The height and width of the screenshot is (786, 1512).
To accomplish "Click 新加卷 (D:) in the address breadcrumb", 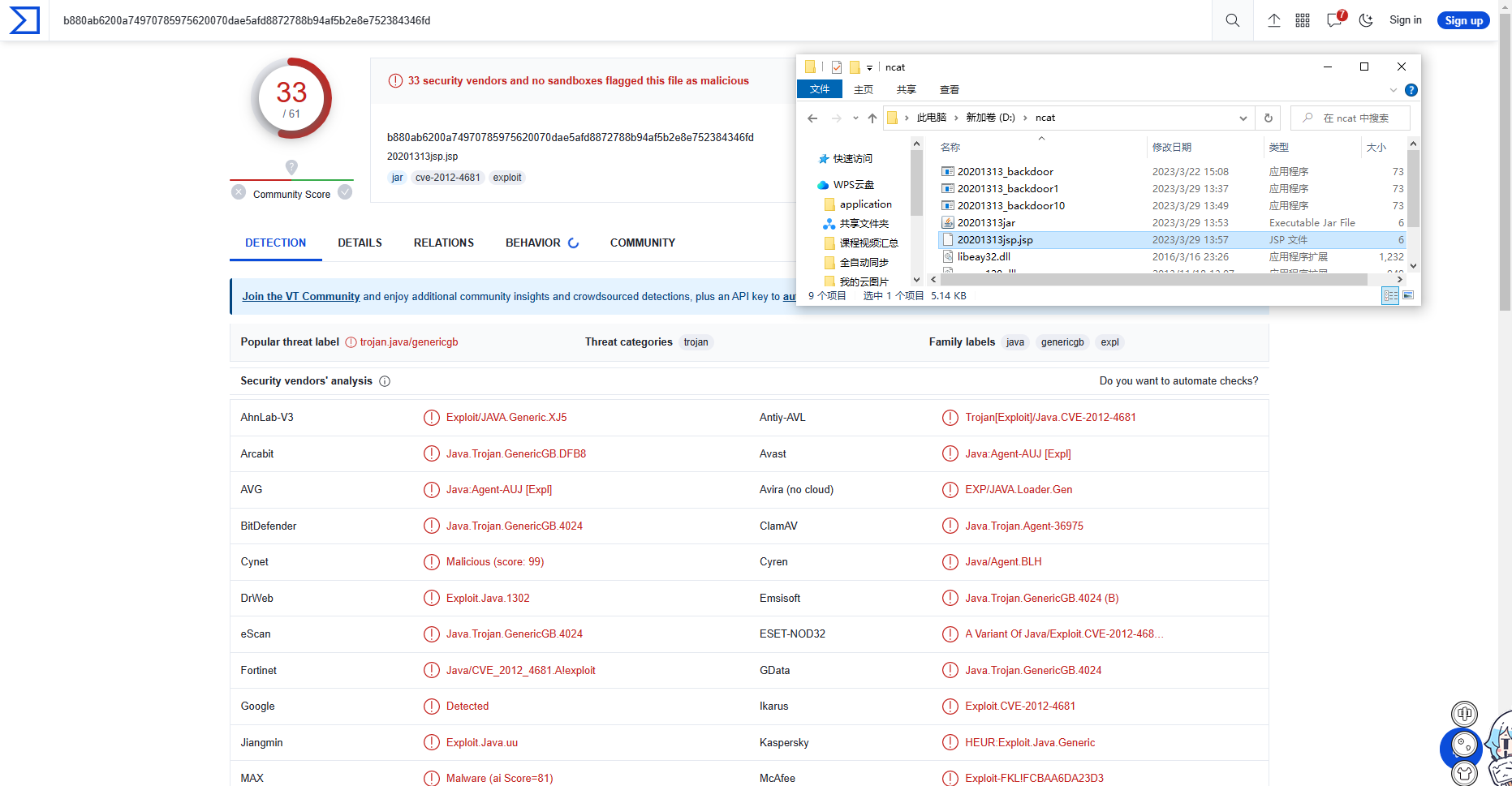I will (990, 118).
